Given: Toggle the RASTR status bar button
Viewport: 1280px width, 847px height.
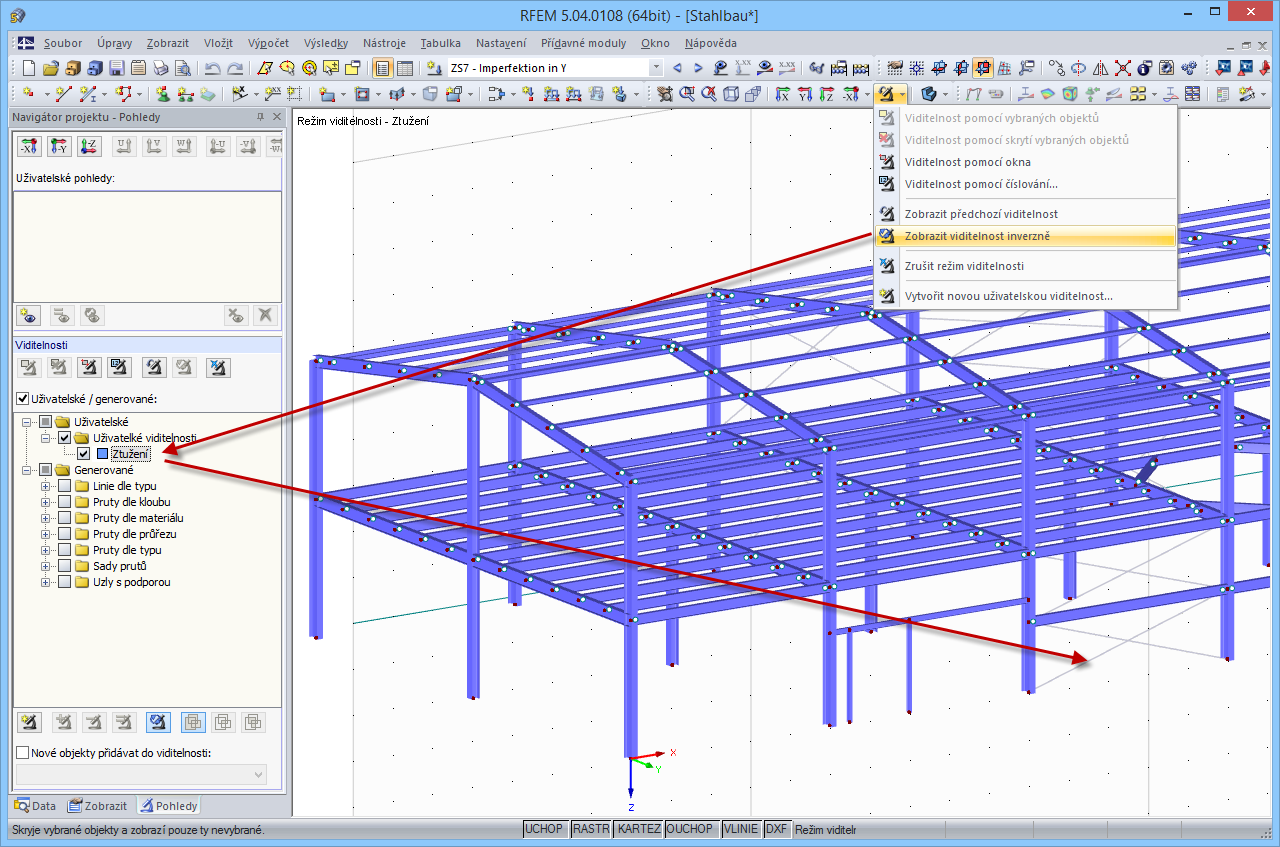Looking at the screenshot, I should [591, 829].
